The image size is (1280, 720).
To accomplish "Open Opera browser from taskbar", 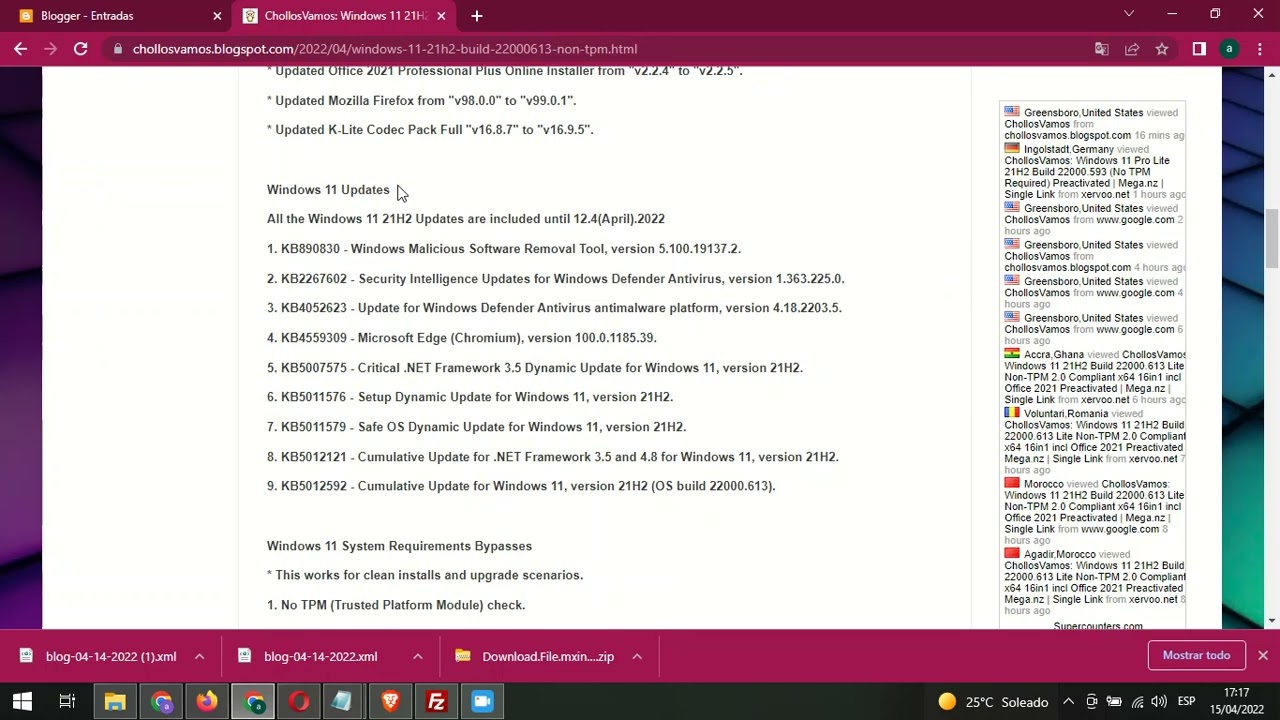I will [x=298, y=702].
